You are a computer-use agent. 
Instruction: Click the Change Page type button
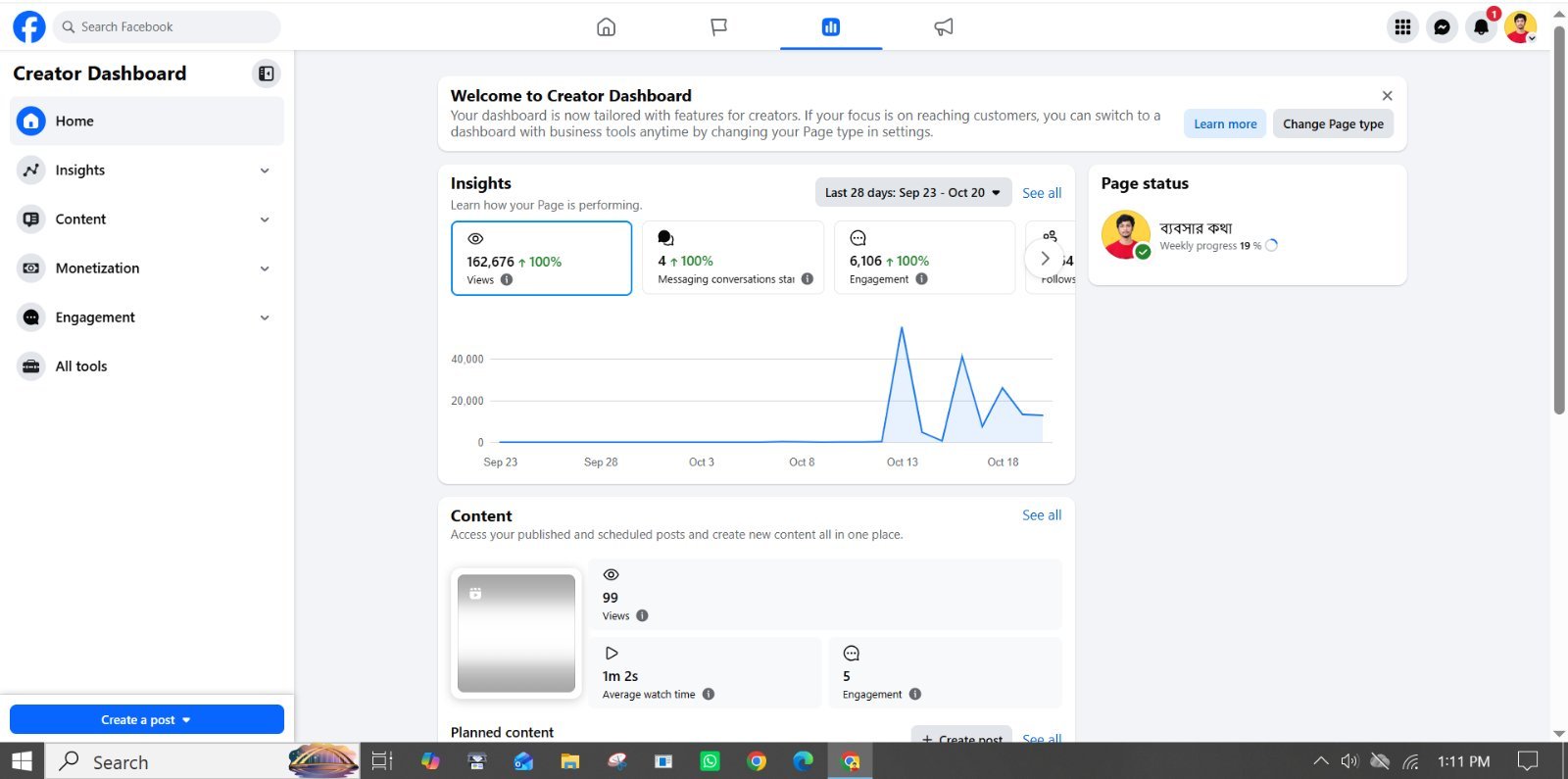pyautogui.click(x=1333, y=123)
